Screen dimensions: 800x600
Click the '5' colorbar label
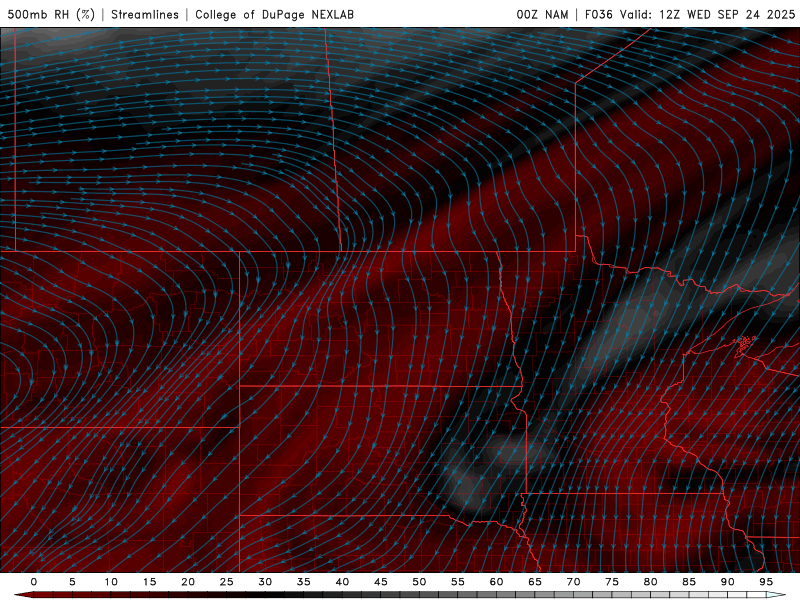[72, 582]
